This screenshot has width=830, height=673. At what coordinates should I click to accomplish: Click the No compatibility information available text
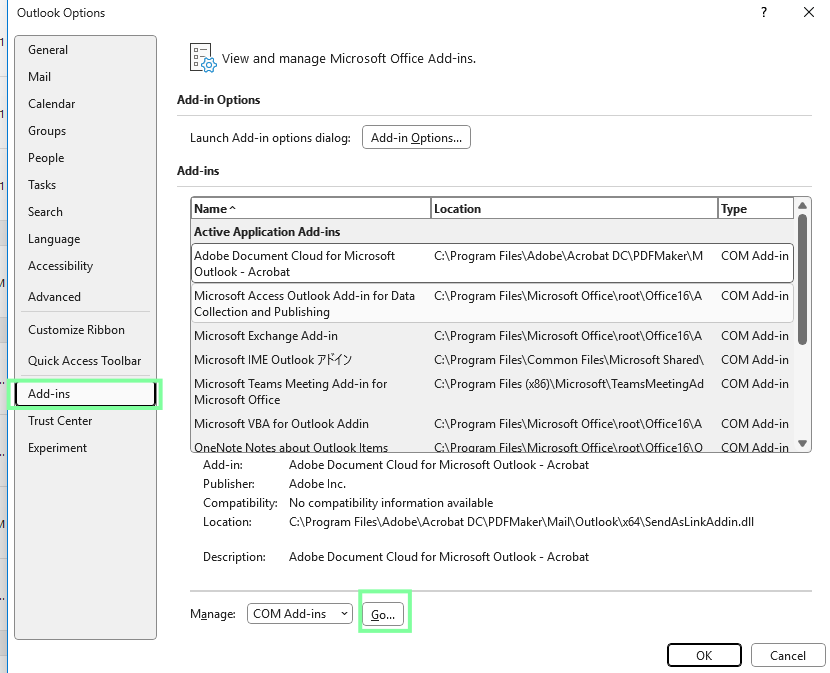tap(391, 503)
